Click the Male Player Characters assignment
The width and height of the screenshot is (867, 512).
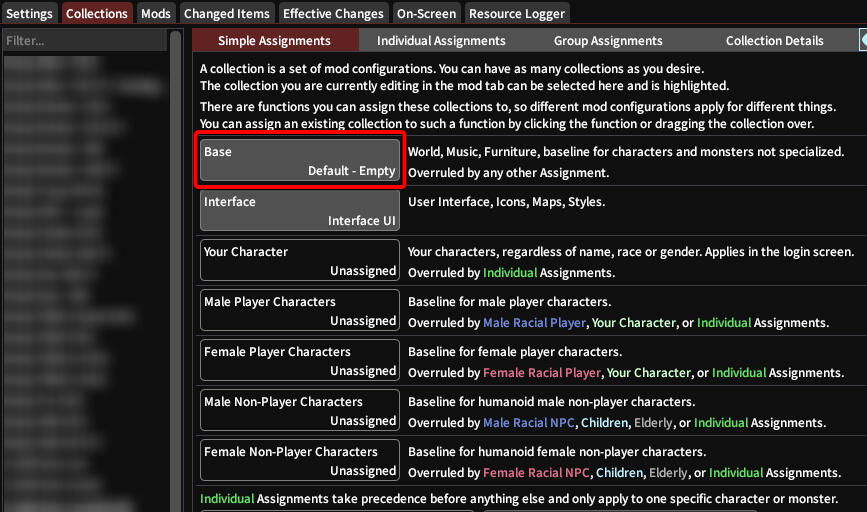[300, 310]
